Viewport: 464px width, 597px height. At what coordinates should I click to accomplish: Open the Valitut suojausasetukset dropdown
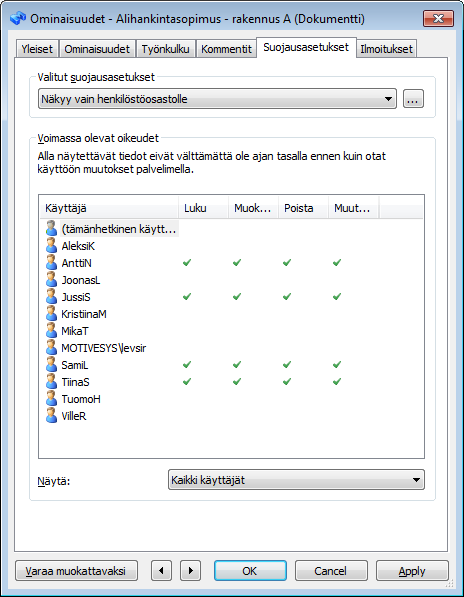coord(217,99)
